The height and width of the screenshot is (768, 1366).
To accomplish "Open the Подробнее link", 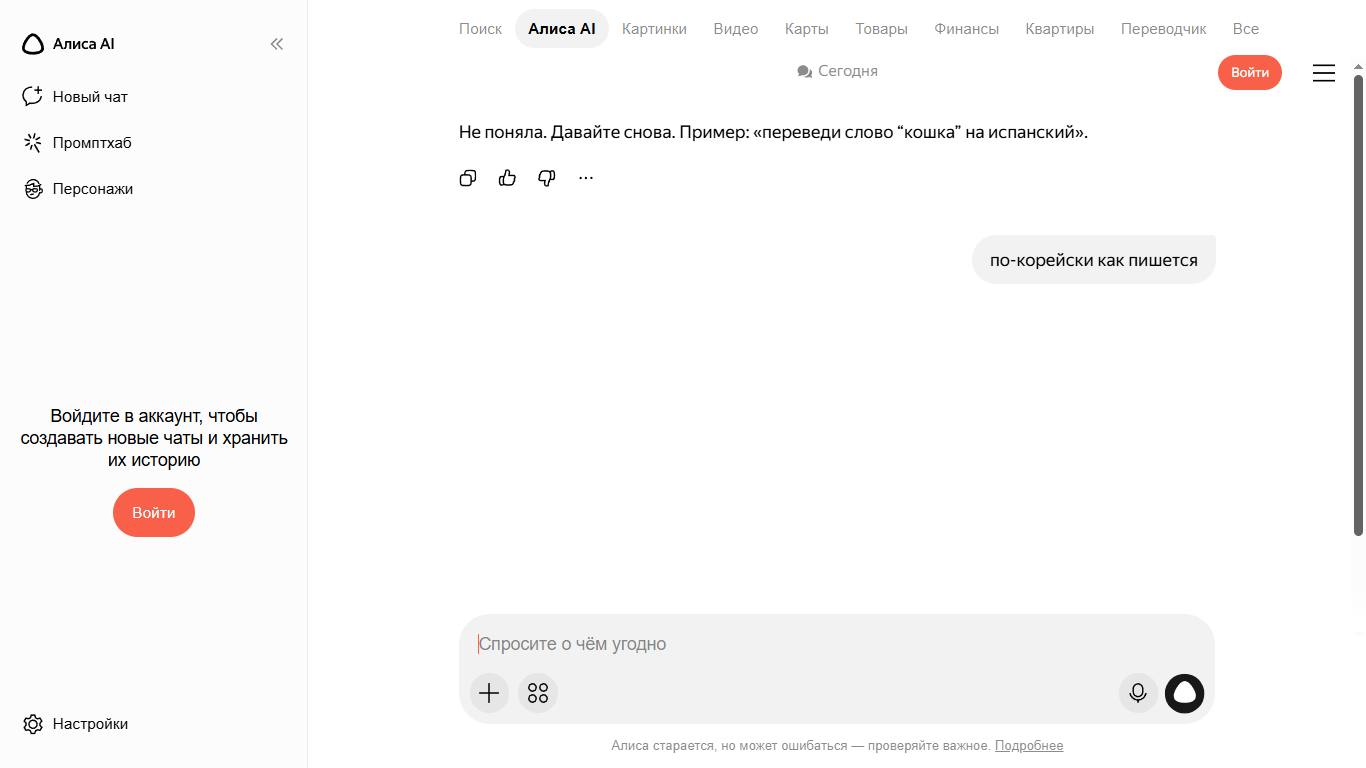I will pos(1029,746).
